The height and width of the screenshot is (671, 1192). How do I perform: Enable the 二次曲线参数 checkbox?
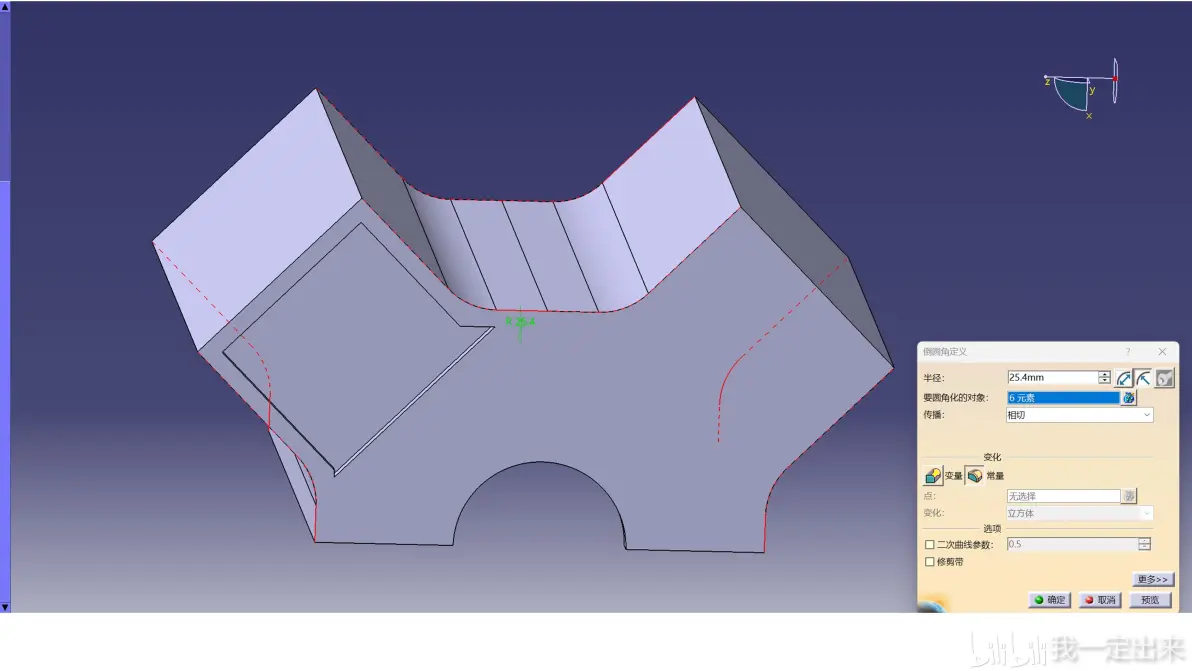[929, 544]
